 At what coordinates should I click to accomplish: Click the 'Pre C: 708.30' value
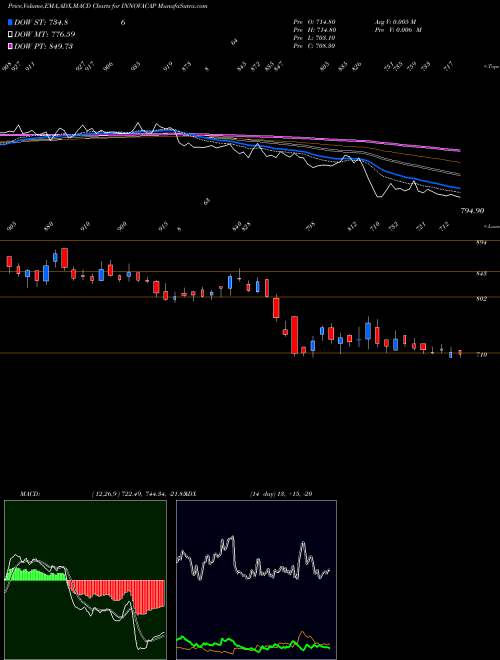pyautogui.click(x=314, y=46)
